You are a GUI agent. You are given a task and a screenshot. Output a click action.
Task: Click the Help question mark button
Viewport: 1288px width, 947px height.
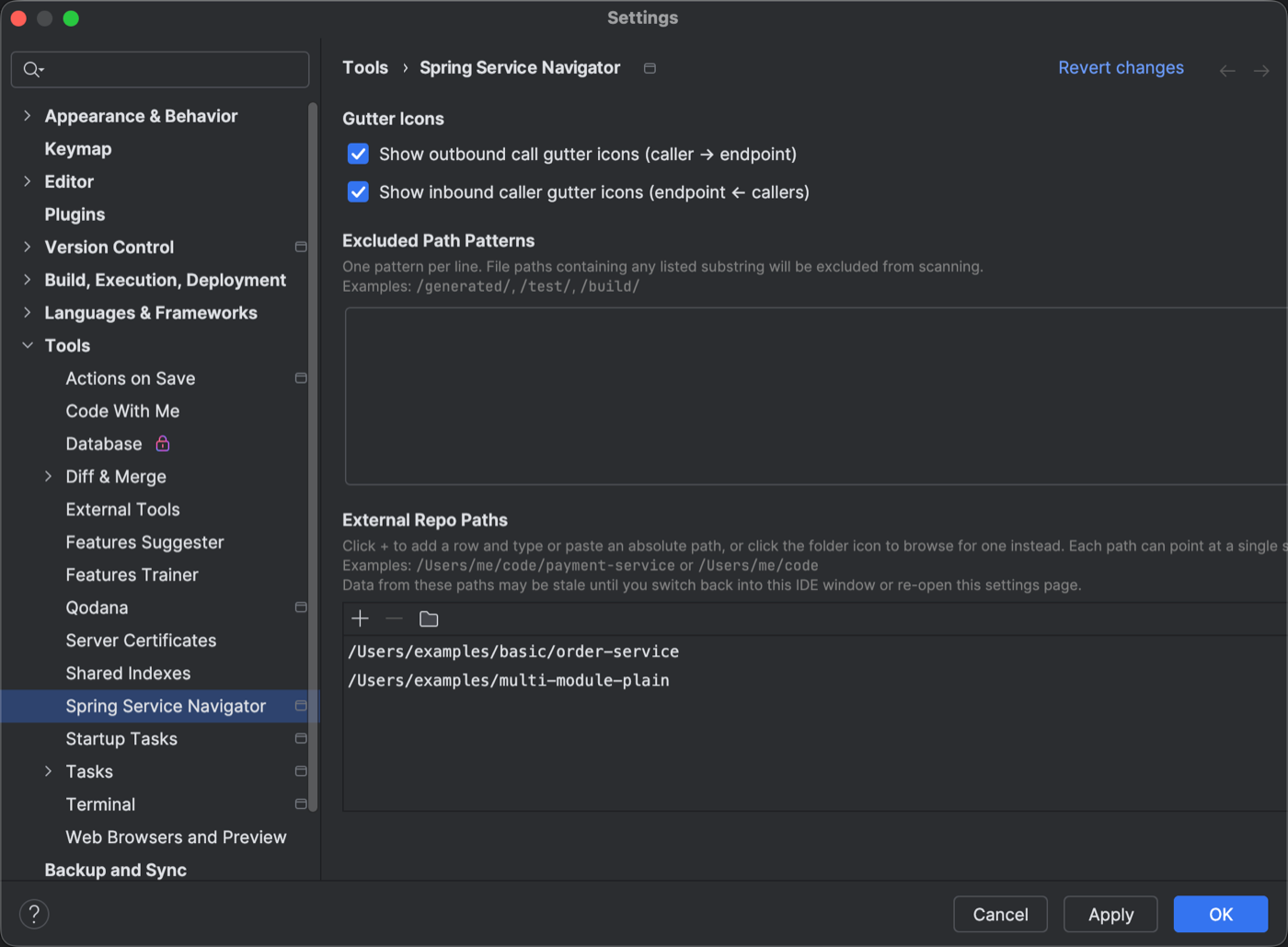click(x=34, y=914)
